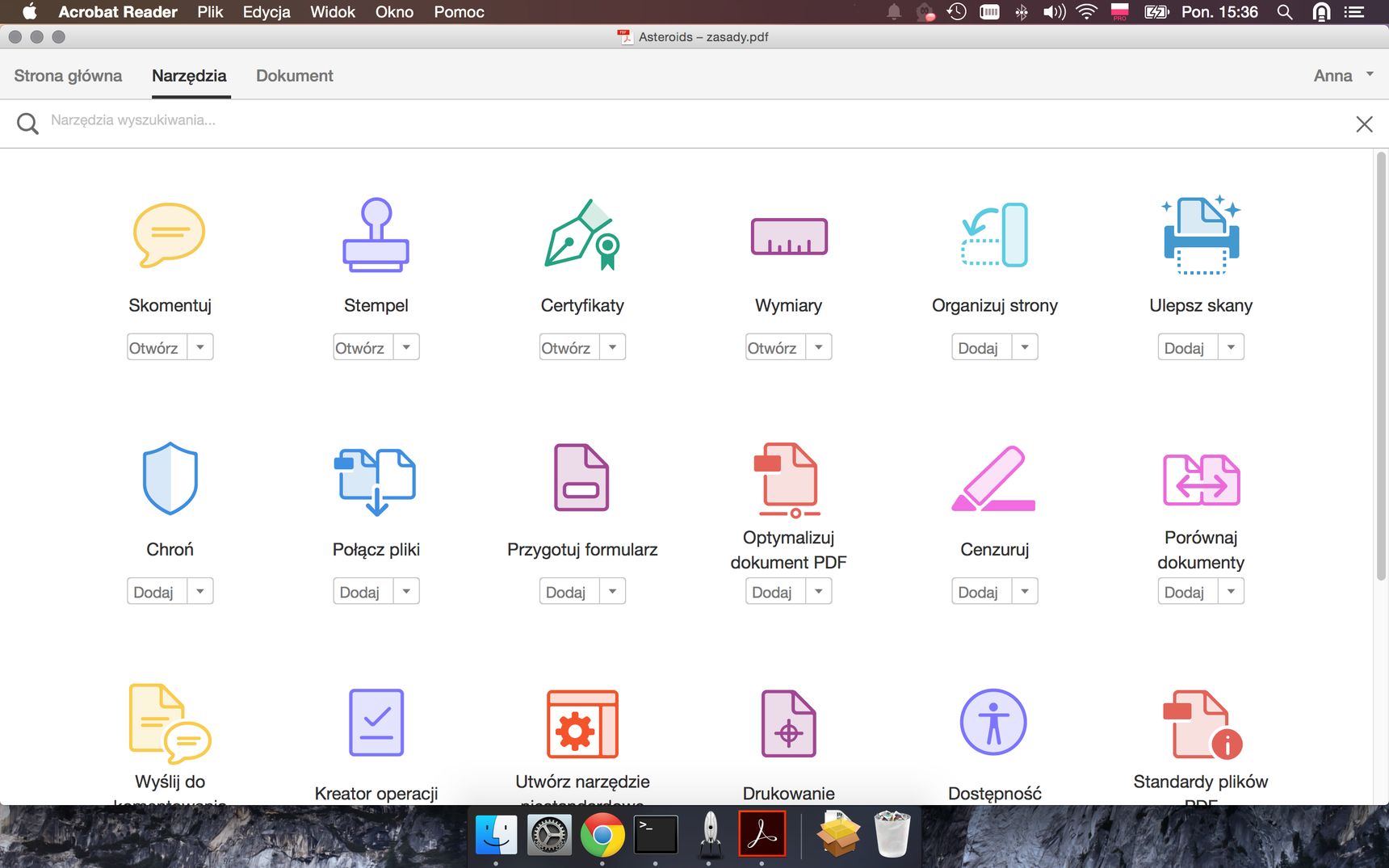The image size is (1389, 868).
Task: Switch to the Dokument tab
Action: [x=295, y=75]
